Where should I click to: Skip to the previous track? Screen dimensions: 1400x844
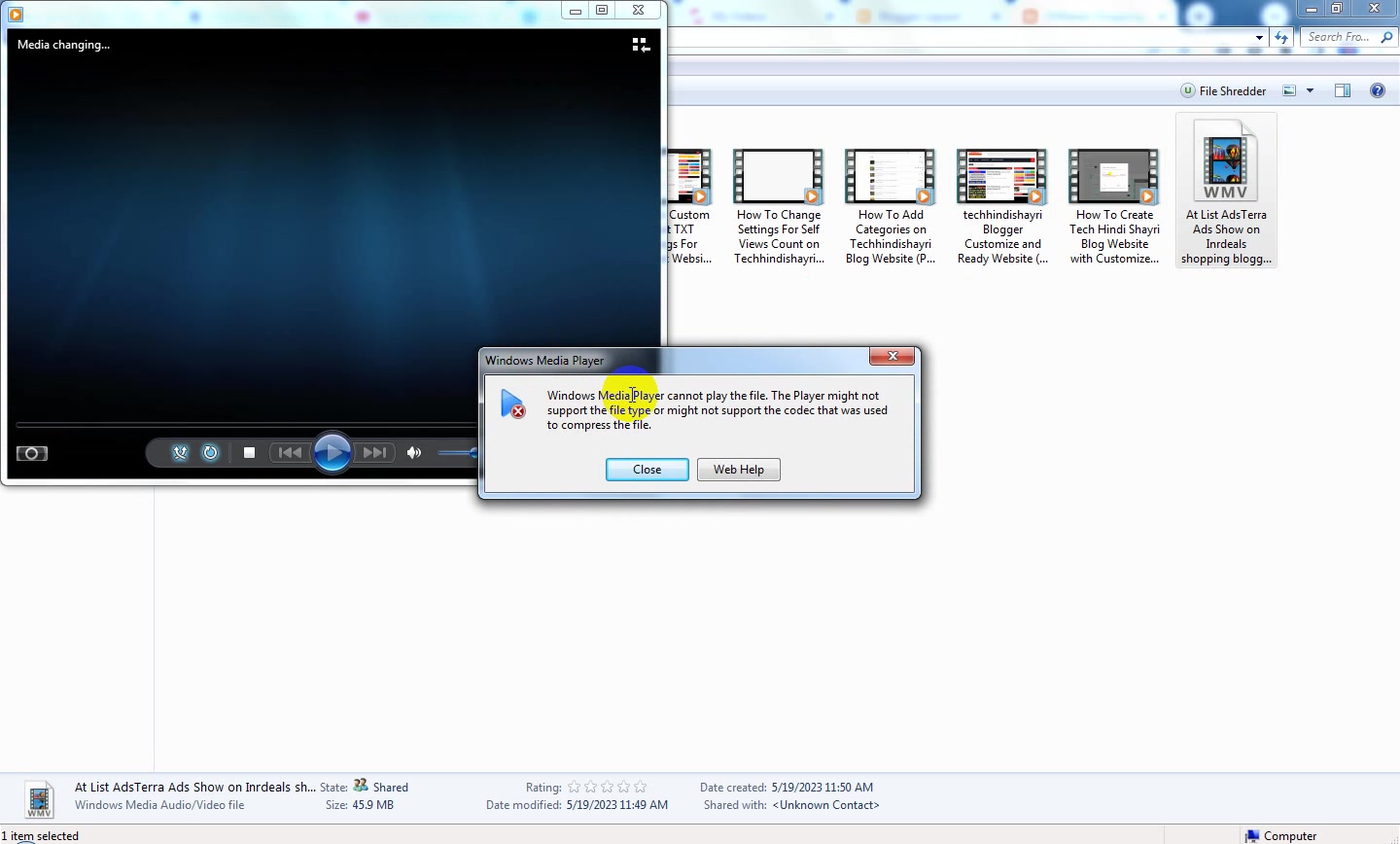pyautogui.click(x=290, y=452)
